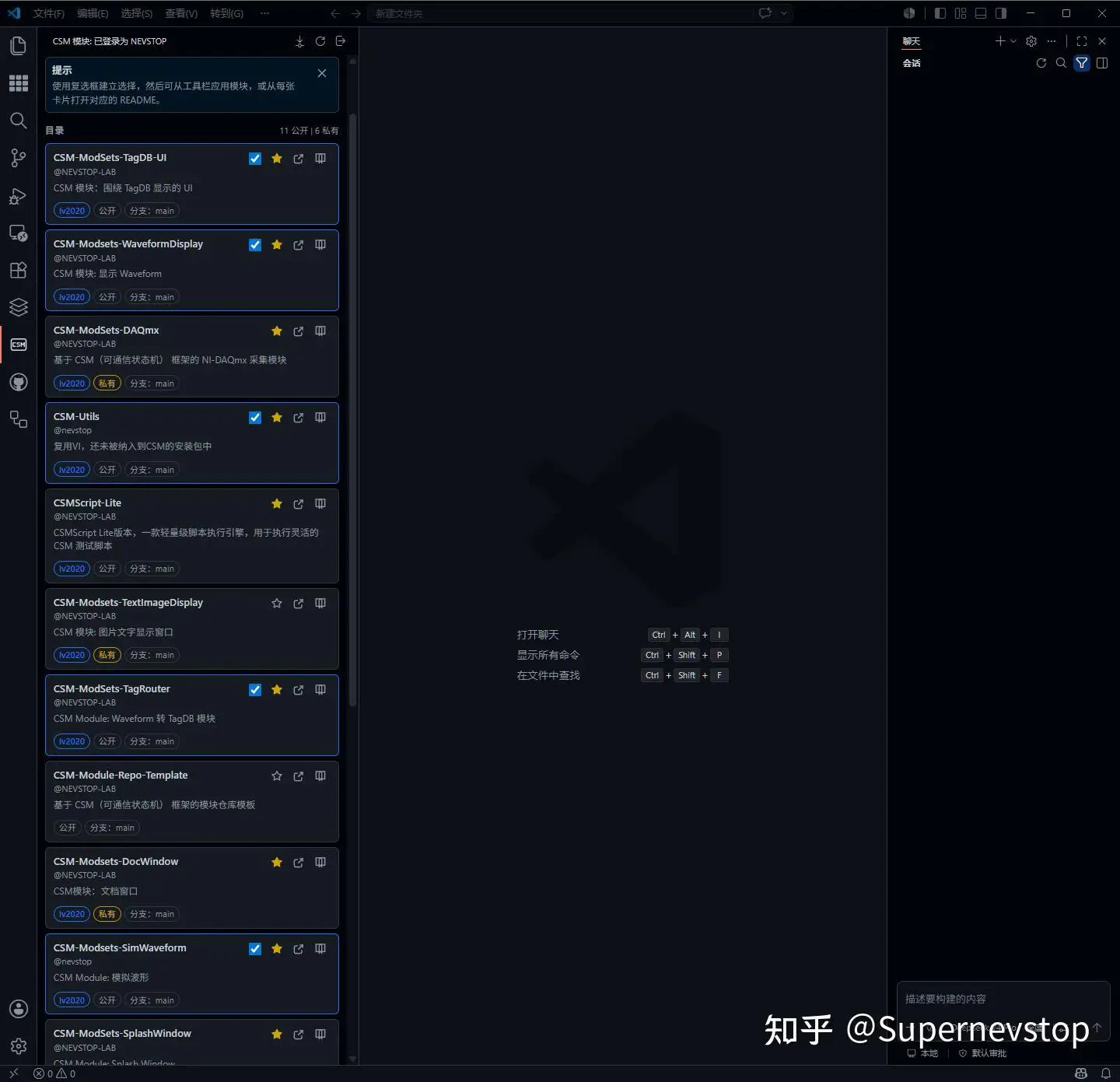Start a new chat with plus button
Image resolution: width=1120 pixels, height=1082 pixels.
point(1000,41)
